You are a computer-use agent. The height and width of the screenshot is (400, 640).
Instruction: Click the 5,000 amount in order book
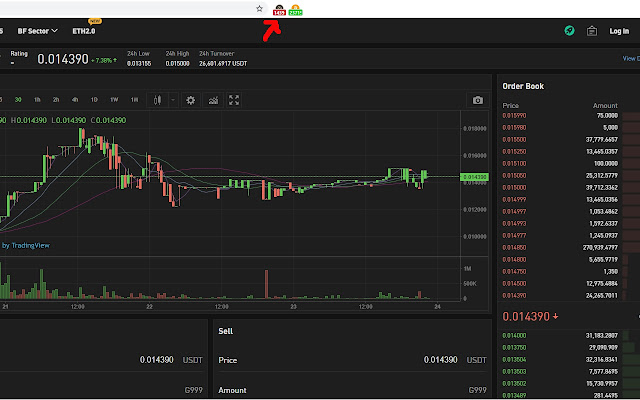click(610, 128)
